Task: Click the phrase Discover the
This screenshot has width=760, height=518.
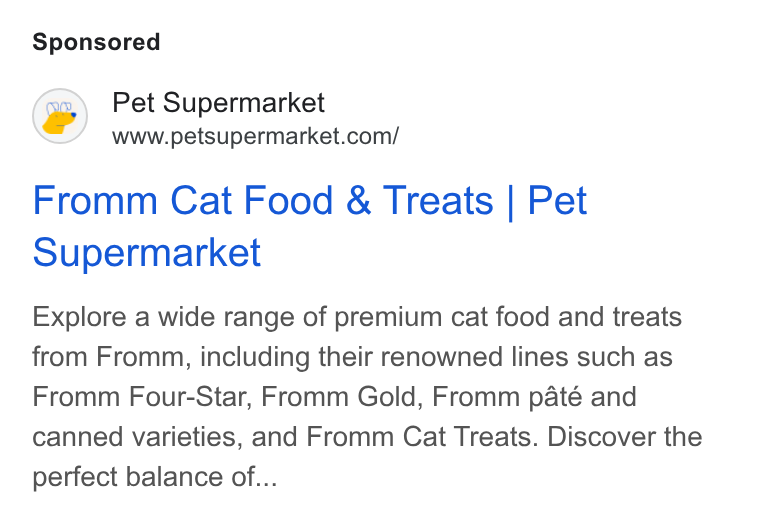Action: pos(625,437)
